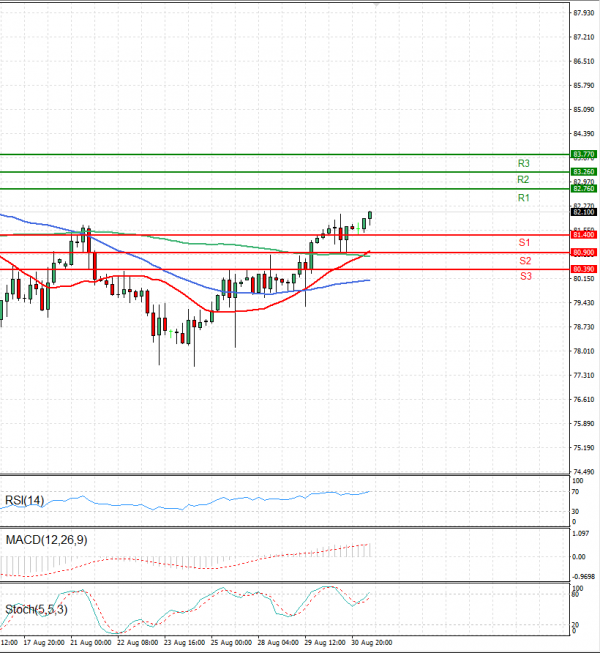Screen dimensions: 600x653
Task: Click the 25 Aug 00:00 time label
Action: (231, 643)
